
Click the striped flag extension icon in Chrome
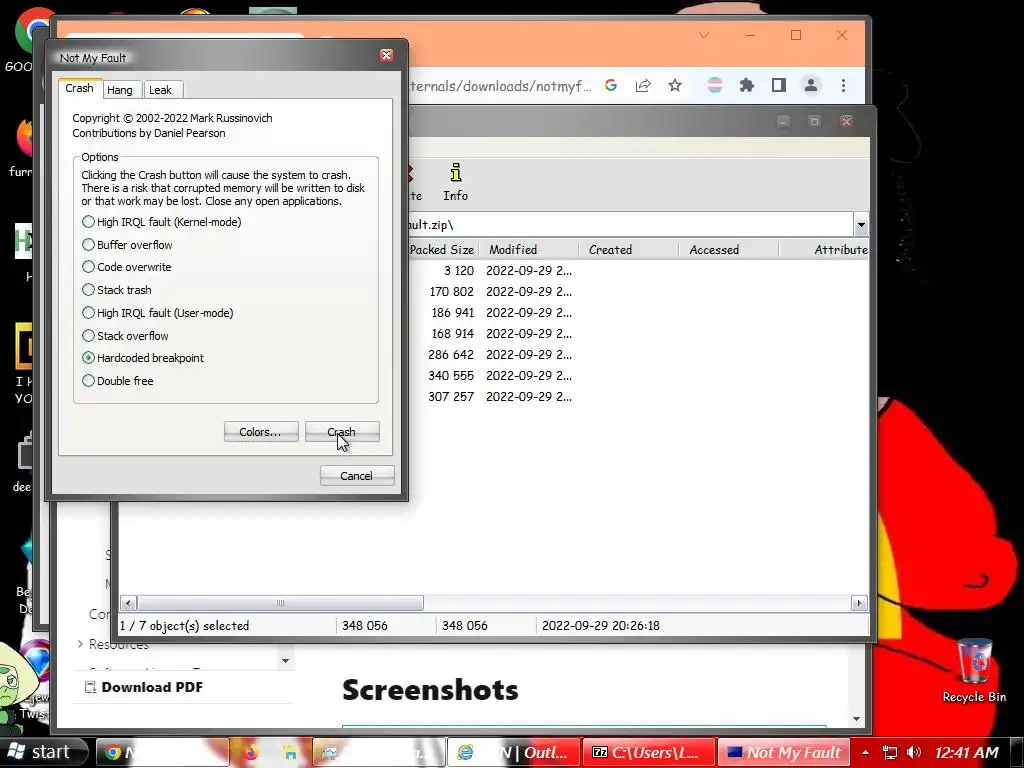pos(715,86)
